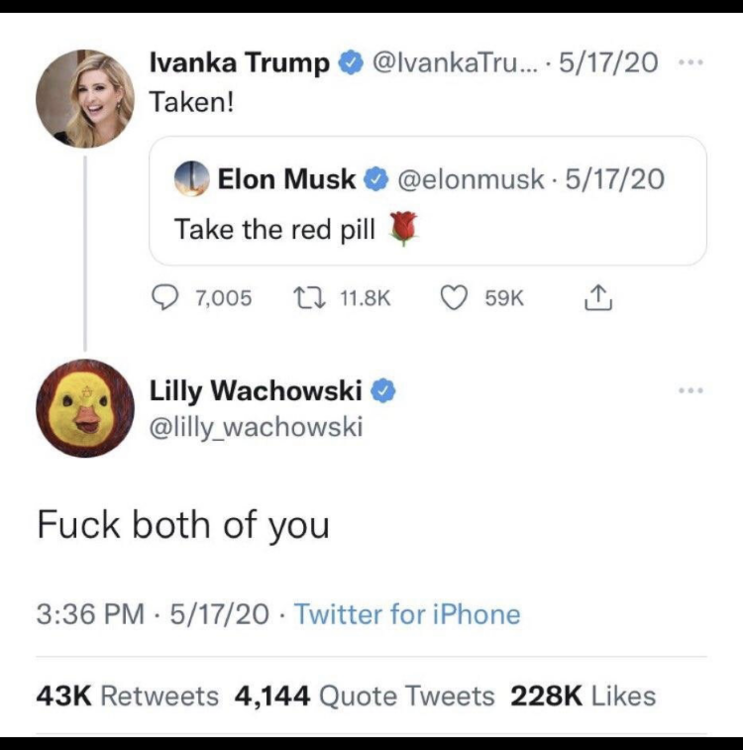
Task: Click the small rocket avatar in the quoted tweet
Action: pos(192,180)
